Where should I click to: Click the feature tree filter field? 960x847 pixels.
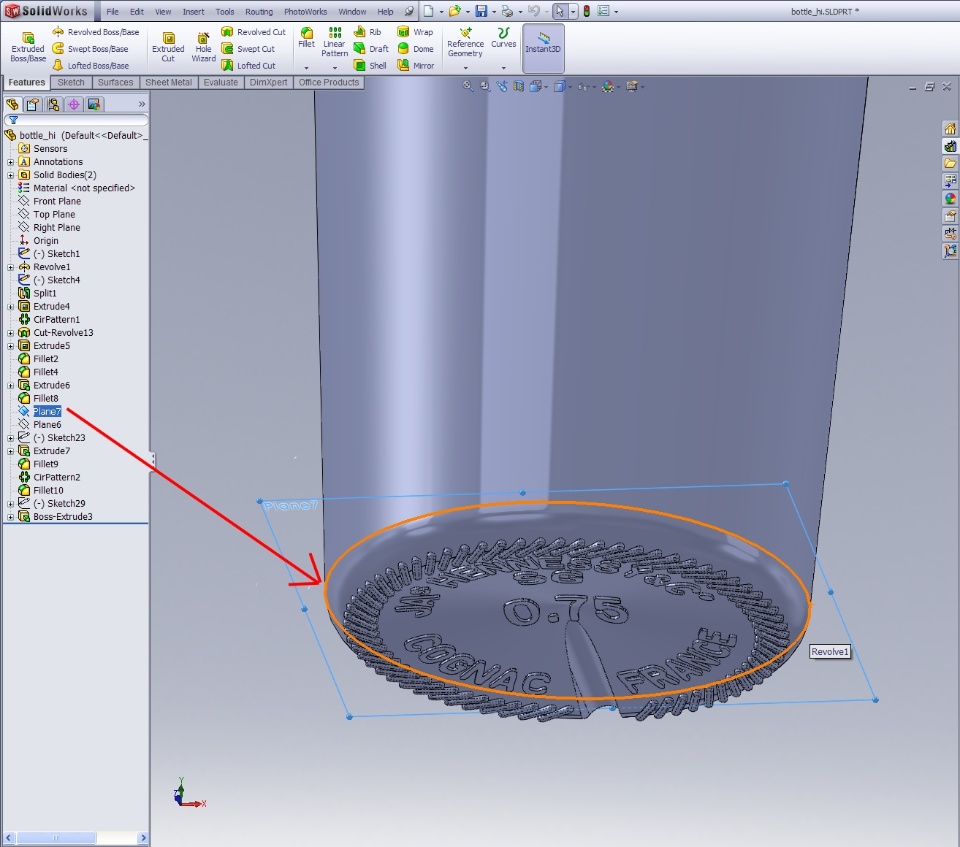[x=76, y=120]
